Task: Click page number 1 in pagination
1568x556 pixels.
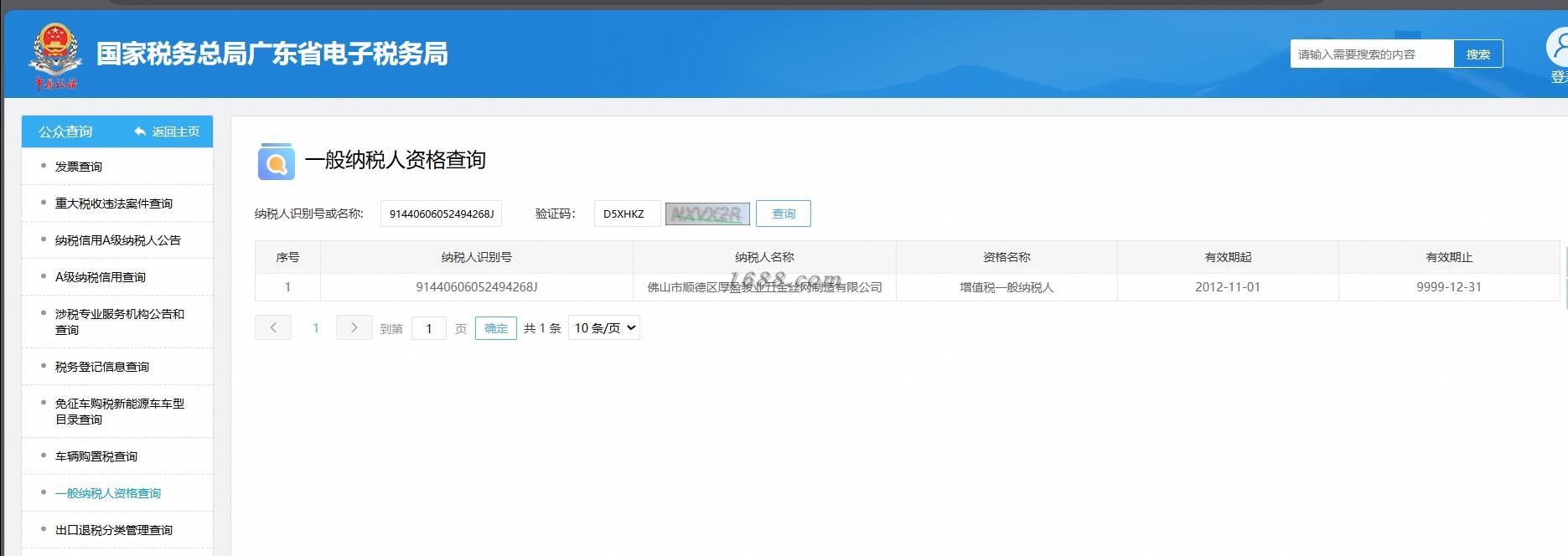Action: (315, 328)
